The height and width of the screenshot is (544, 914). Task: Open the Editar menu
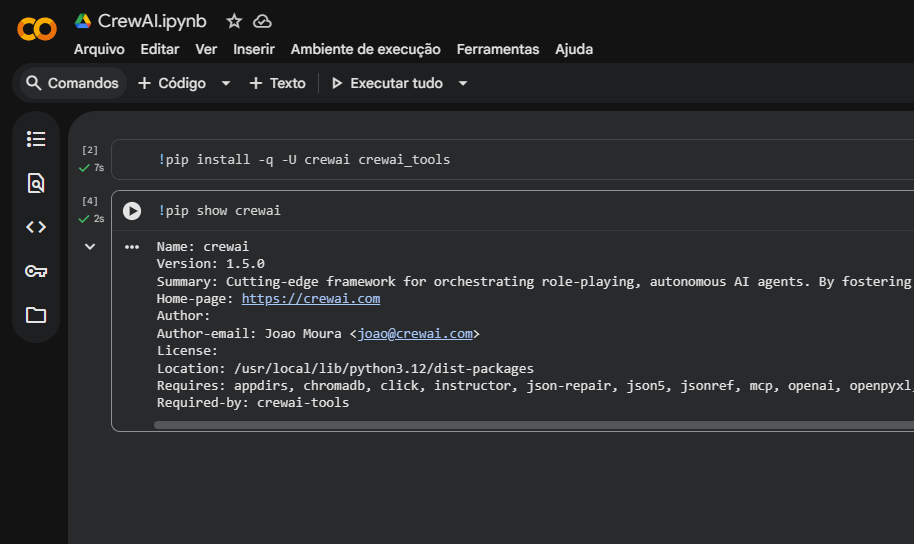160,50
